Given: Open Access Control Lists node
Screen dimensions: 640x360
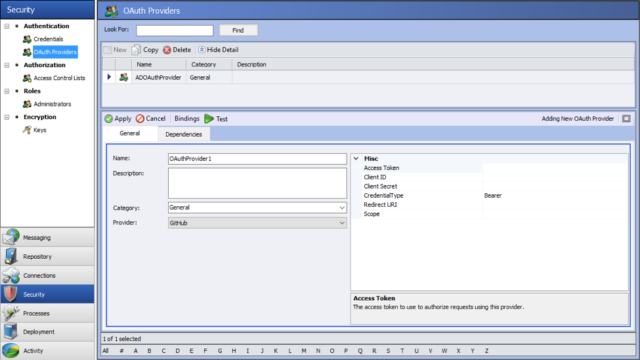Looking at the screenshot, I should (59, 78).
